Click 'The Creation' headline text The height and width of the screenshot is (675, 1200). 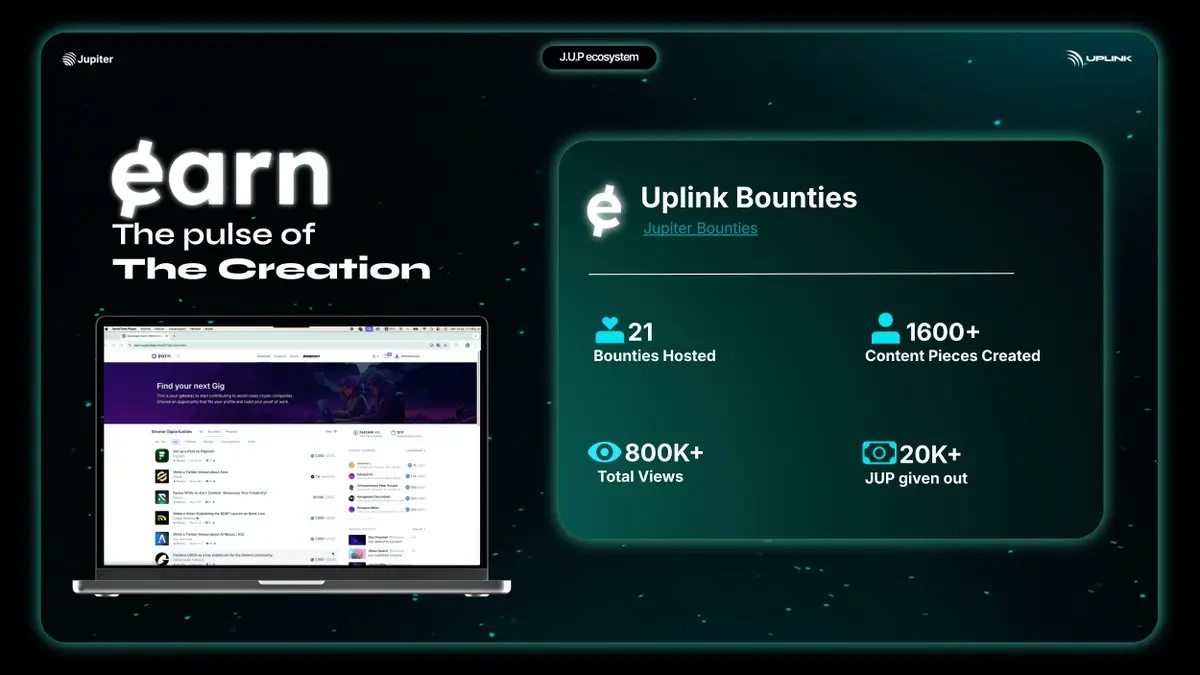point(272,269)
